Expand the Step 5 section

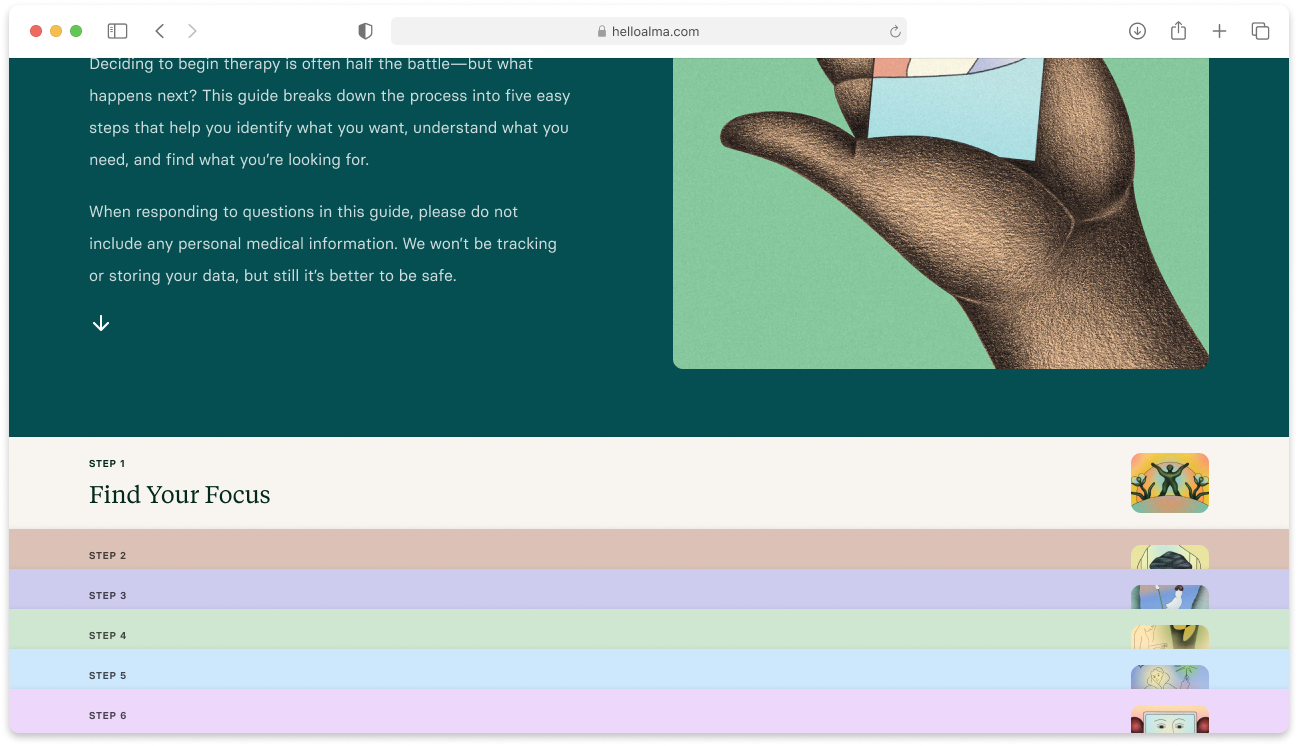tap(649, 669)
